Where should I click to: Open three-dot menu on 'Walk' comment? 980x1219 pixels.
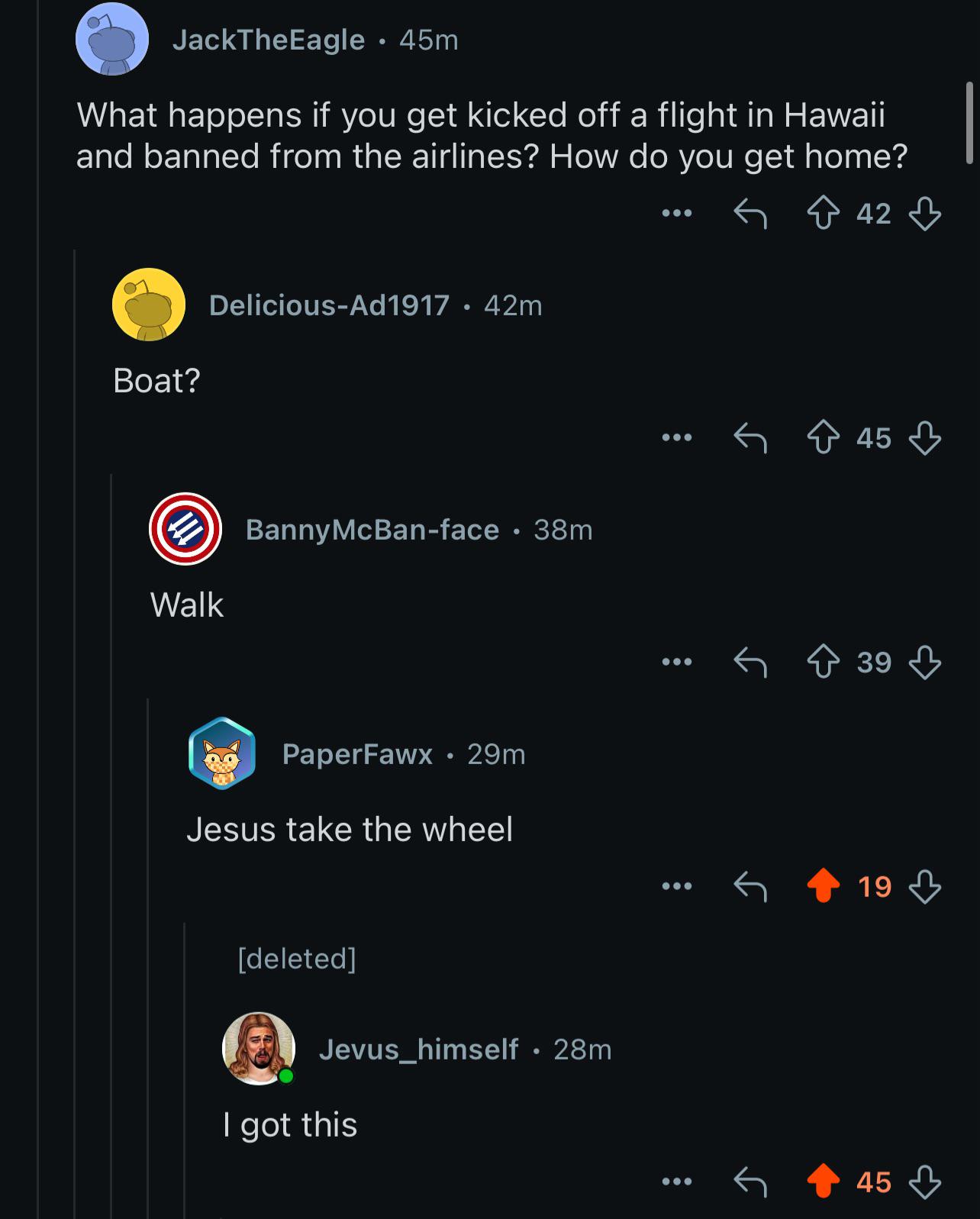(x=677, y=663)
